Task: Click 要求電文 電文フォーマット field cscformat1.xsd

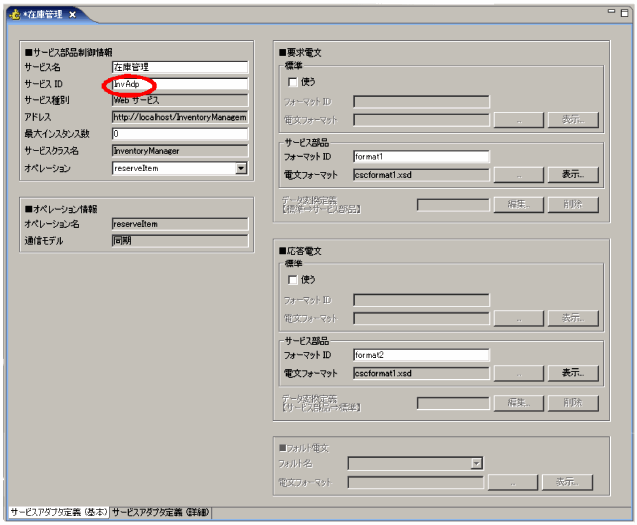Action: click(x=421, y=175)
